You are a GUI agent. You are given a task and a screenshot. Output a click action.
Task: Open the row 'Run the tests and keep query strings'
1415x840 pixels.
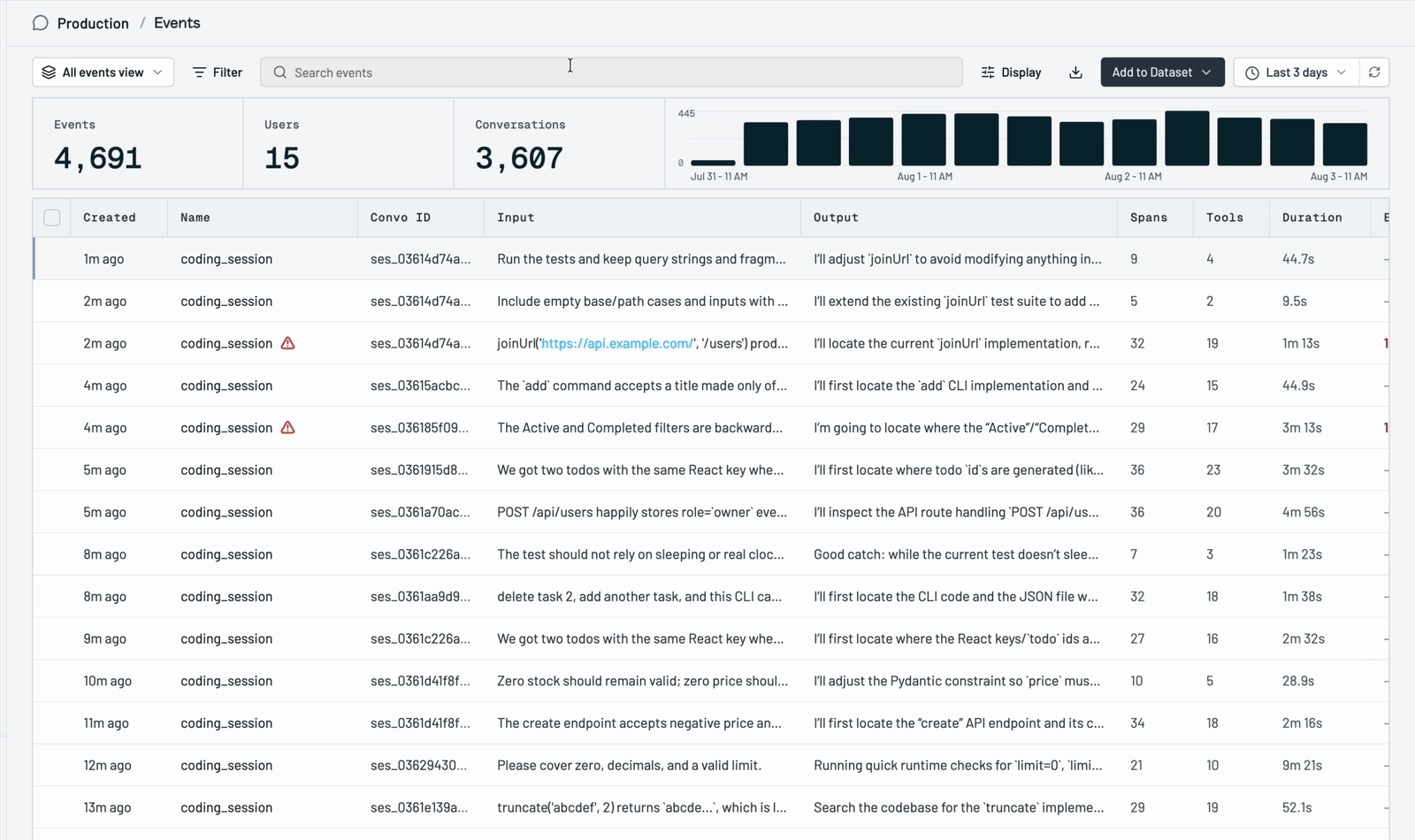pos(711,259)
